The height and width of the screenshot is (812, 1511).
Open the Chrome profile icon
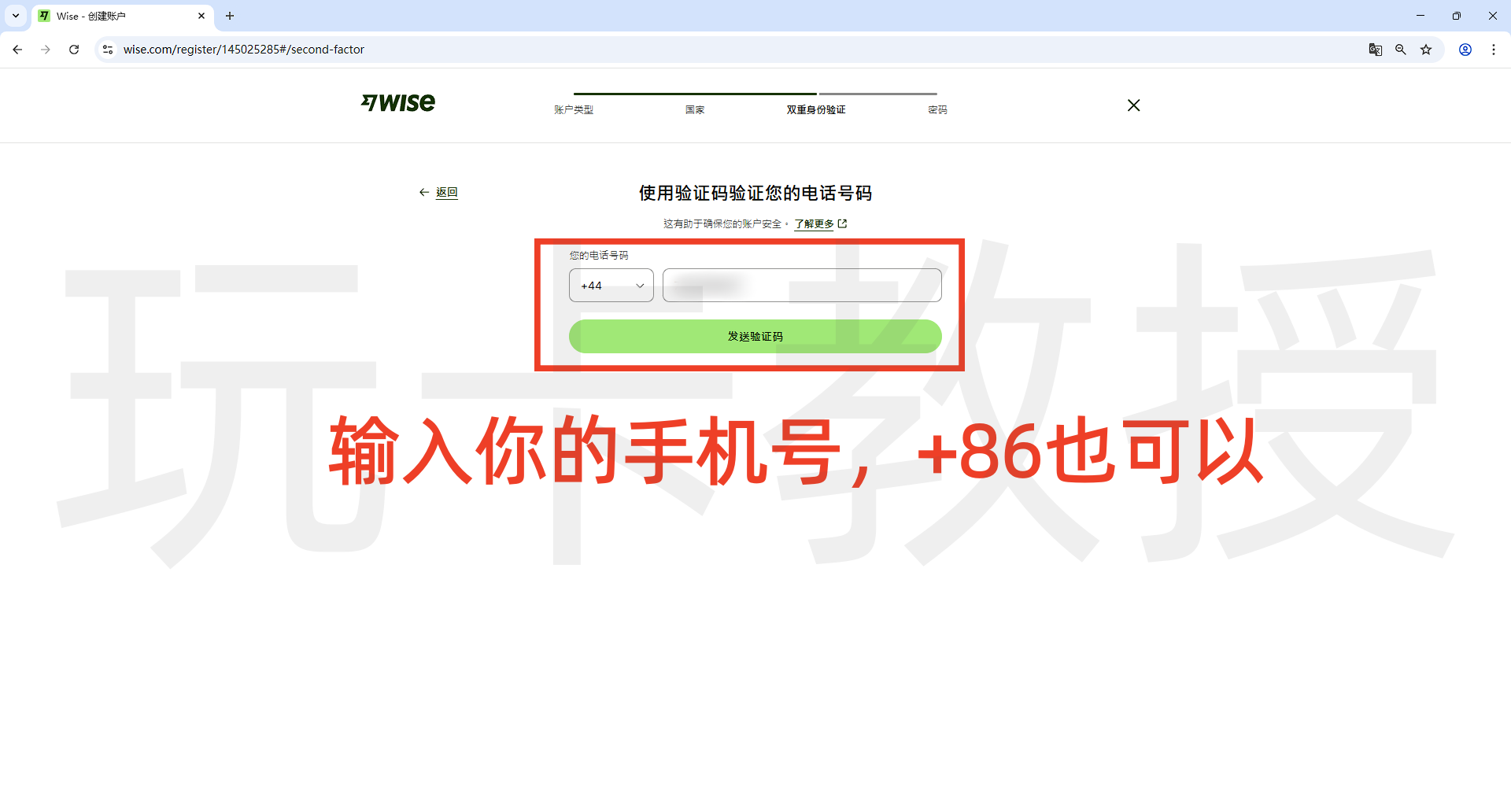click(1465, 50)
